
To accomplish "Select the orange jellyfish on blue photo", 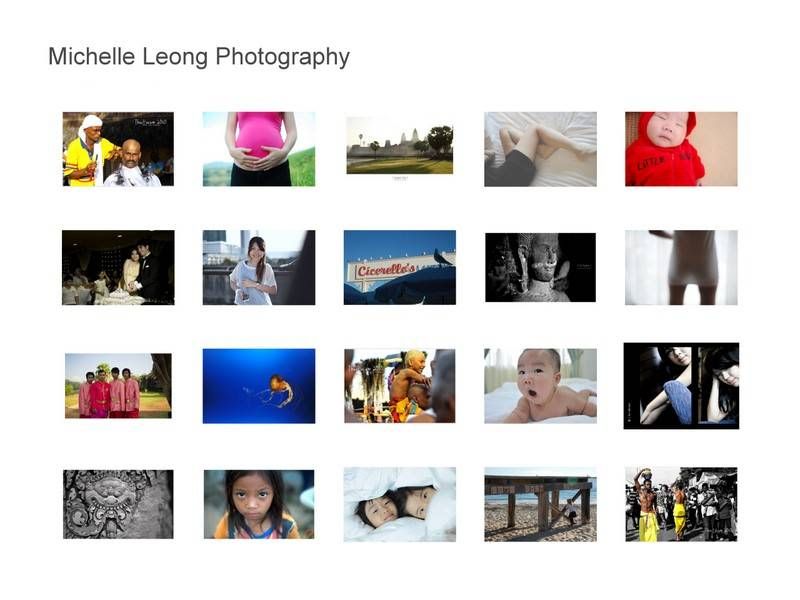I will click(x=259, y=386).
